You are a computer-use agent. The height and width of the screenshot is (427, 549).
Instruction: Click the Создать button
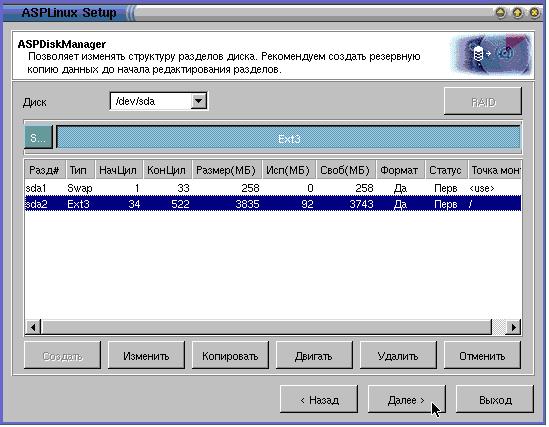pyautogui.click(x=62, y=356)
